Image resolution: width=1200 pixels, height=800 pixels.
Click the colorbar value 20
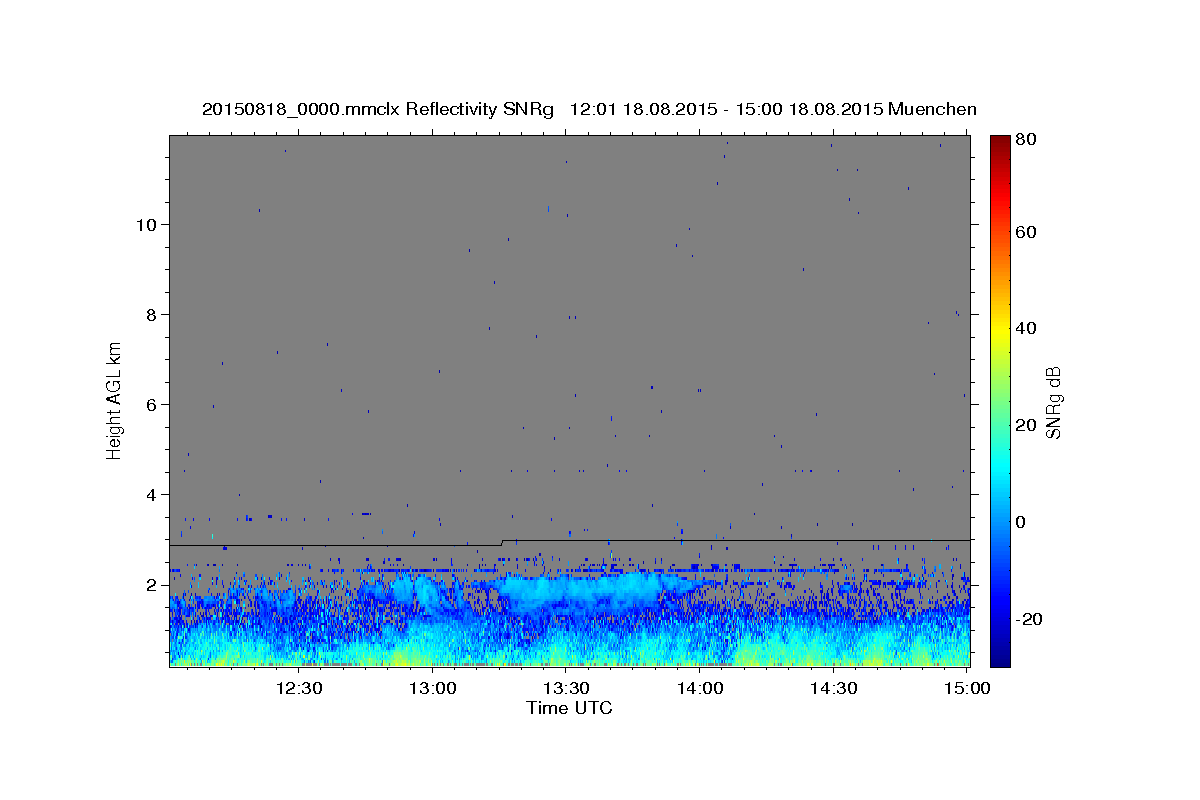(1028, 425)
